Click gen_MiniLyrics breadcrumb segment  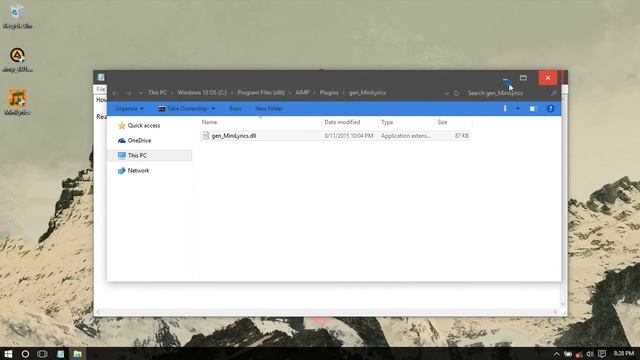[x=367, y=93]
